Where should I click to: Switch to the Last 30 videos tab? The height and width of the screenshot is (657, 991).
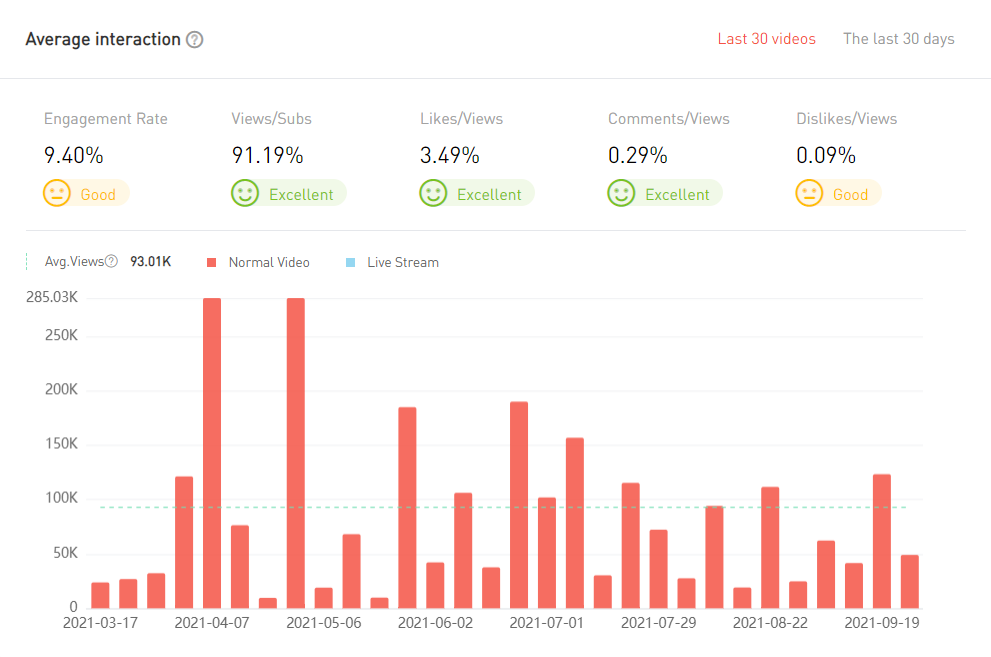click(766, 39)
